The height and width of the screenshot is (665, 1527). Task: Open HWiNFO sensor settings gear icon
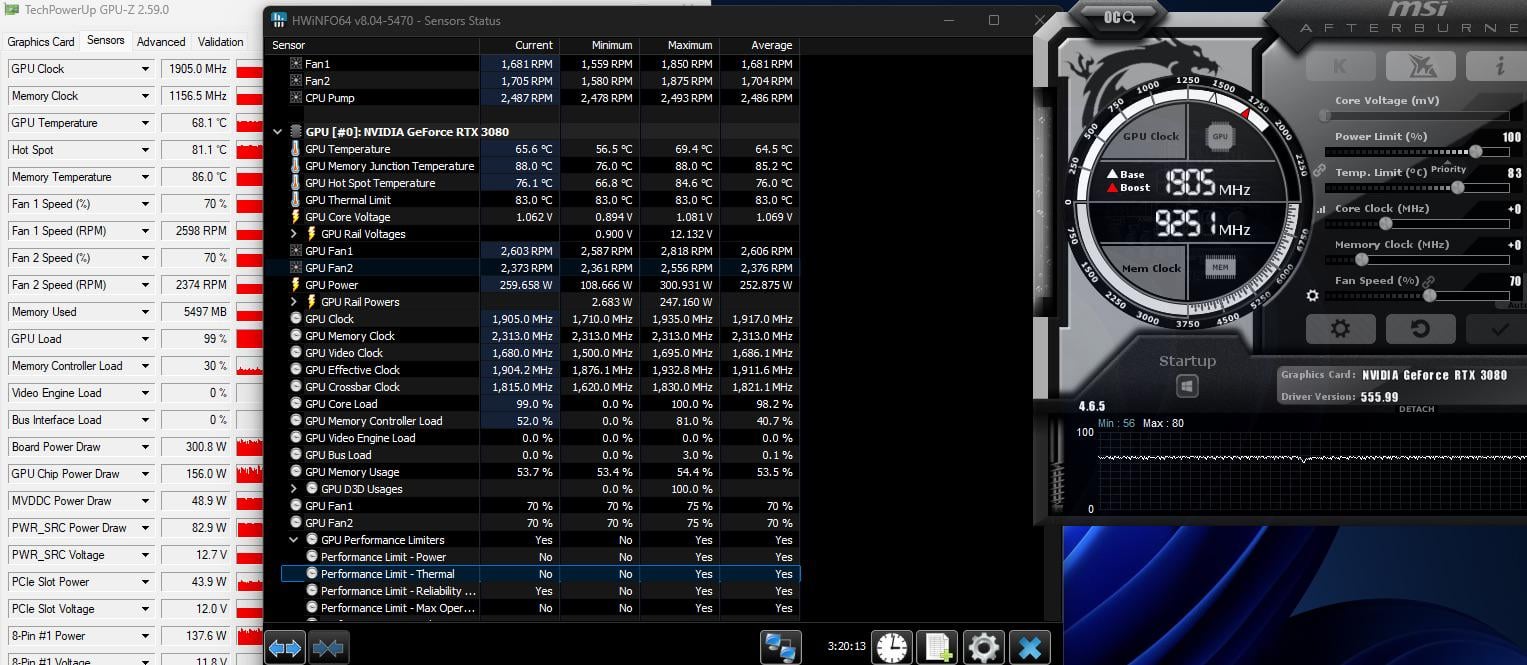point(983,648)
